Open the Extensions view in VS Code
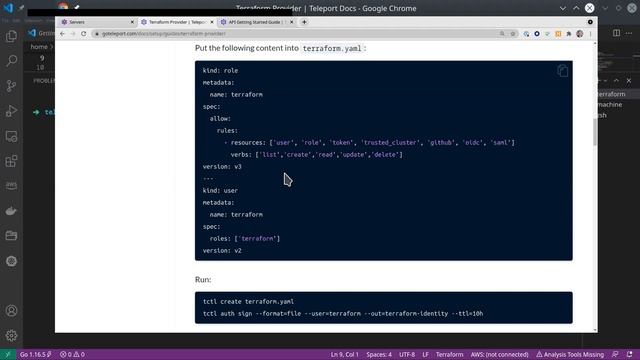Screen dimensions: 640x360 click(x=11, y=161)
